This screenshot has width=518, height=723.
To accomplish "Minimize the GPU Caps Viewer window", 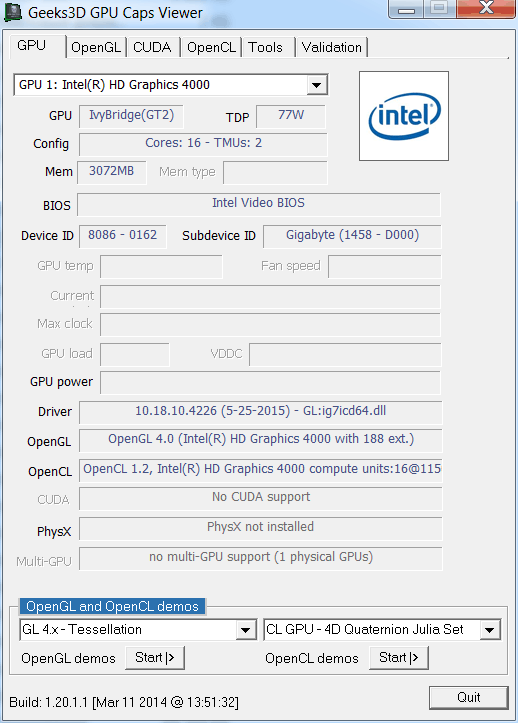I will coord(406,9).
